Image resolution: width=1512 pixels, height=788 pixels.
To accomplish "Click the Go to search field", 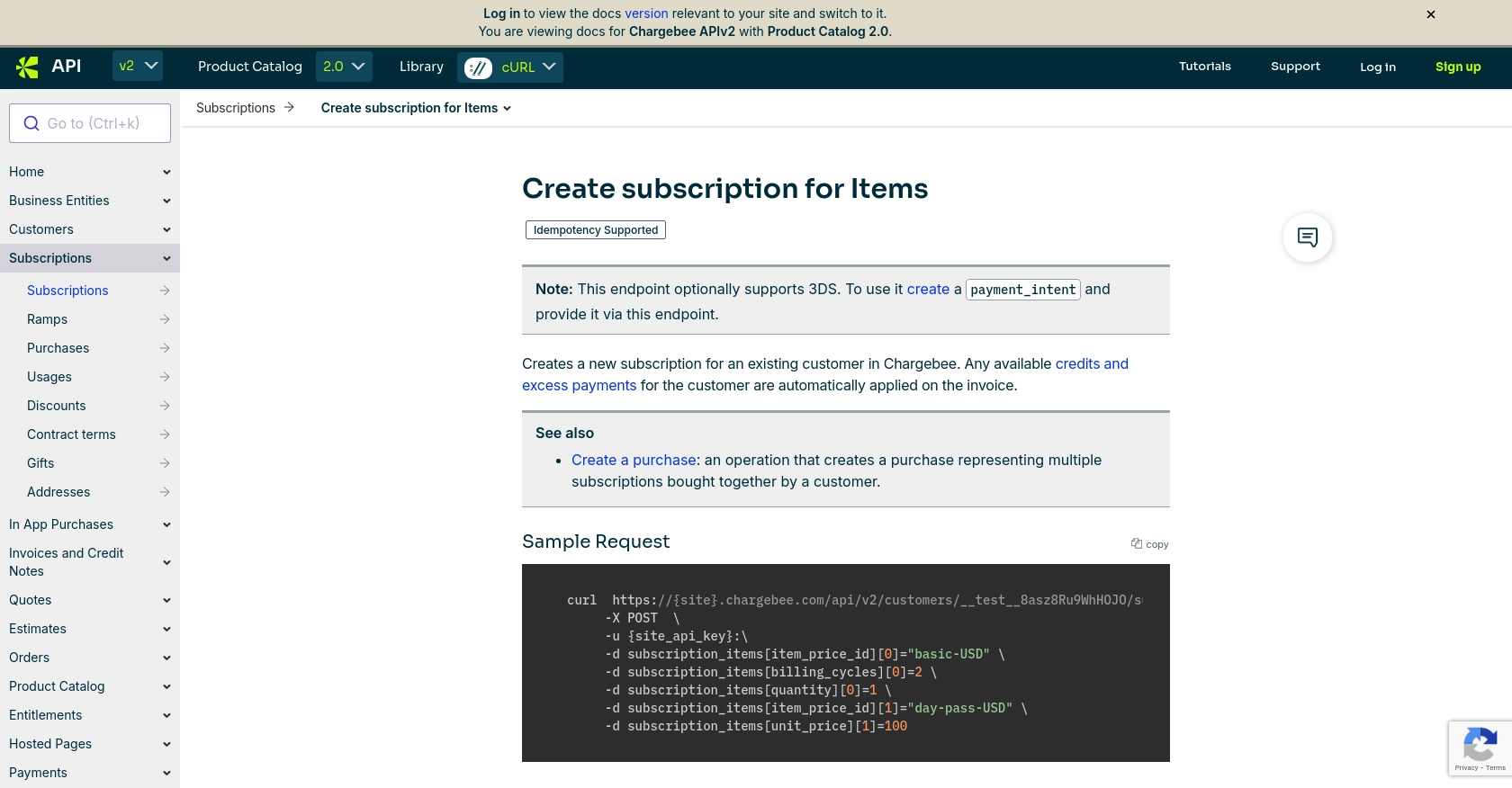I will point(90,123).
